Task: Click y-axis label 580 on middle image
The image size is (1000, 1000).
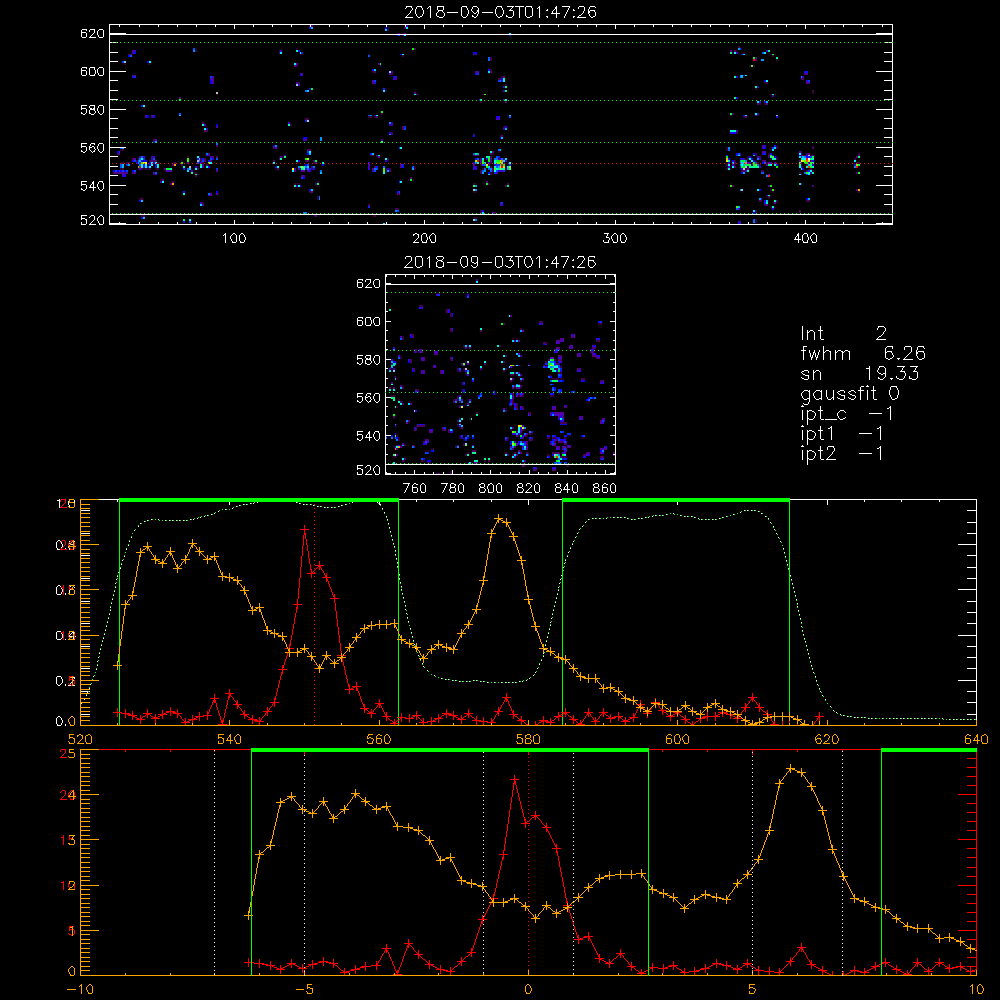Action: tap(368, 360)
